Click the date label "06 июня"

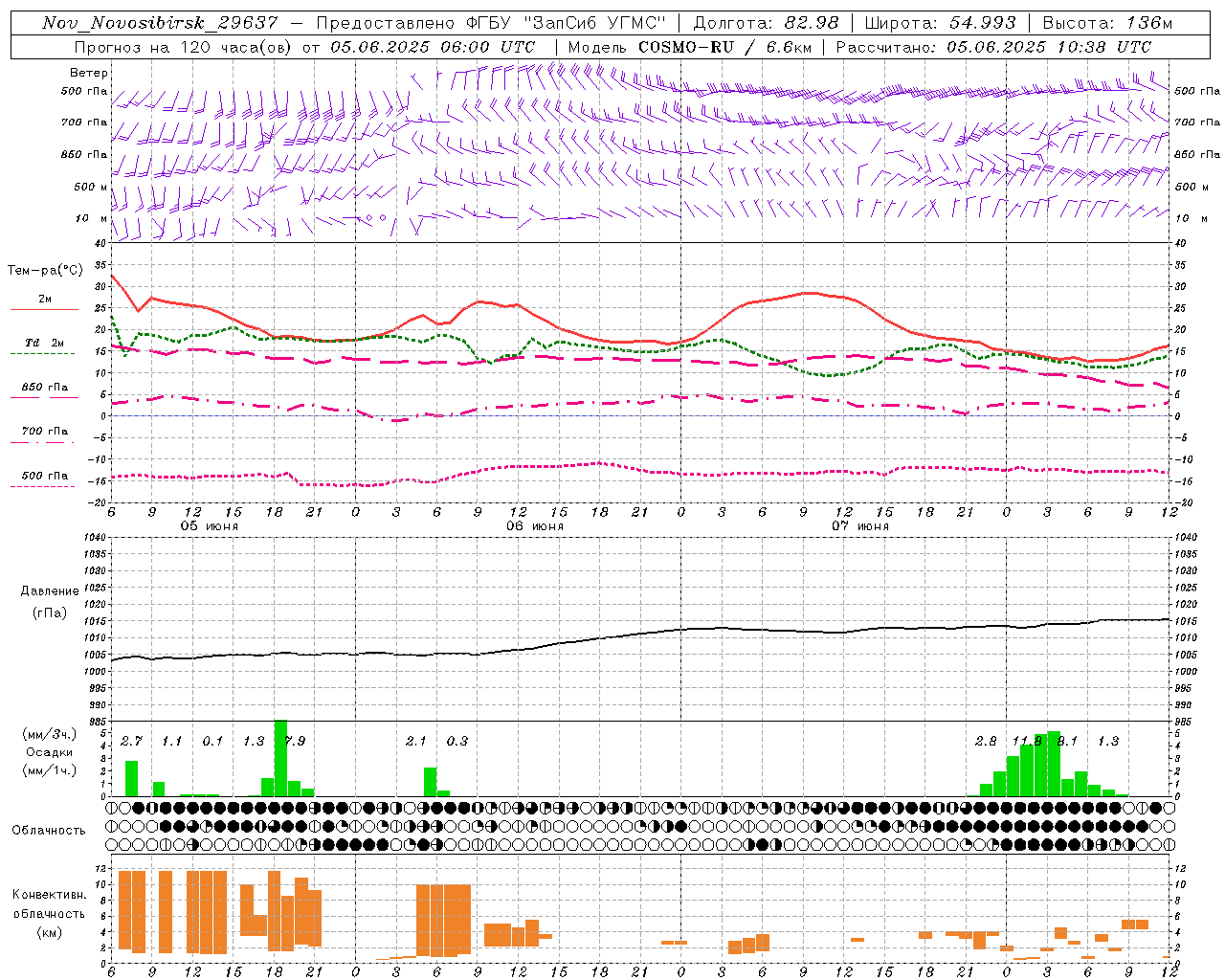535,525
